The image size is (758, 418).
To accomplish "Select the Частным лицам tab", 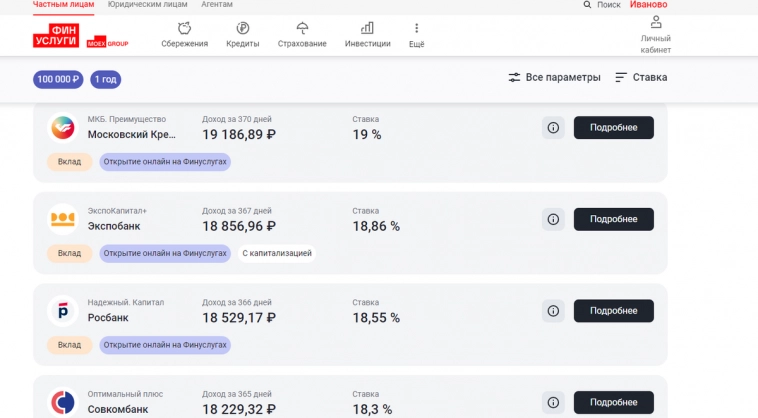I will click(x=64, y=5).
